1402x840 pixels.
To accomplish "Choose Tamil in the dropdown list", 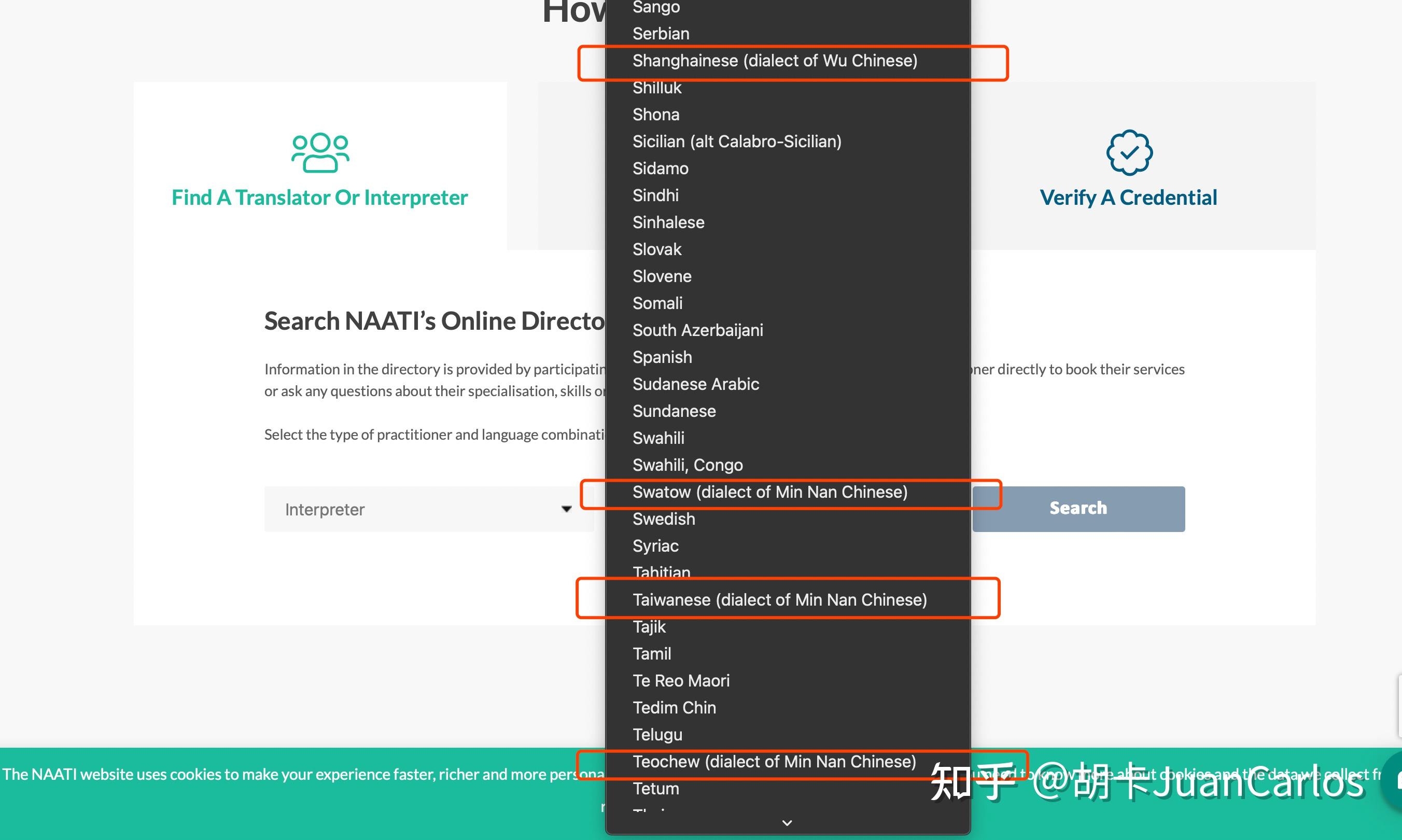I will click(x=651, y=654).
